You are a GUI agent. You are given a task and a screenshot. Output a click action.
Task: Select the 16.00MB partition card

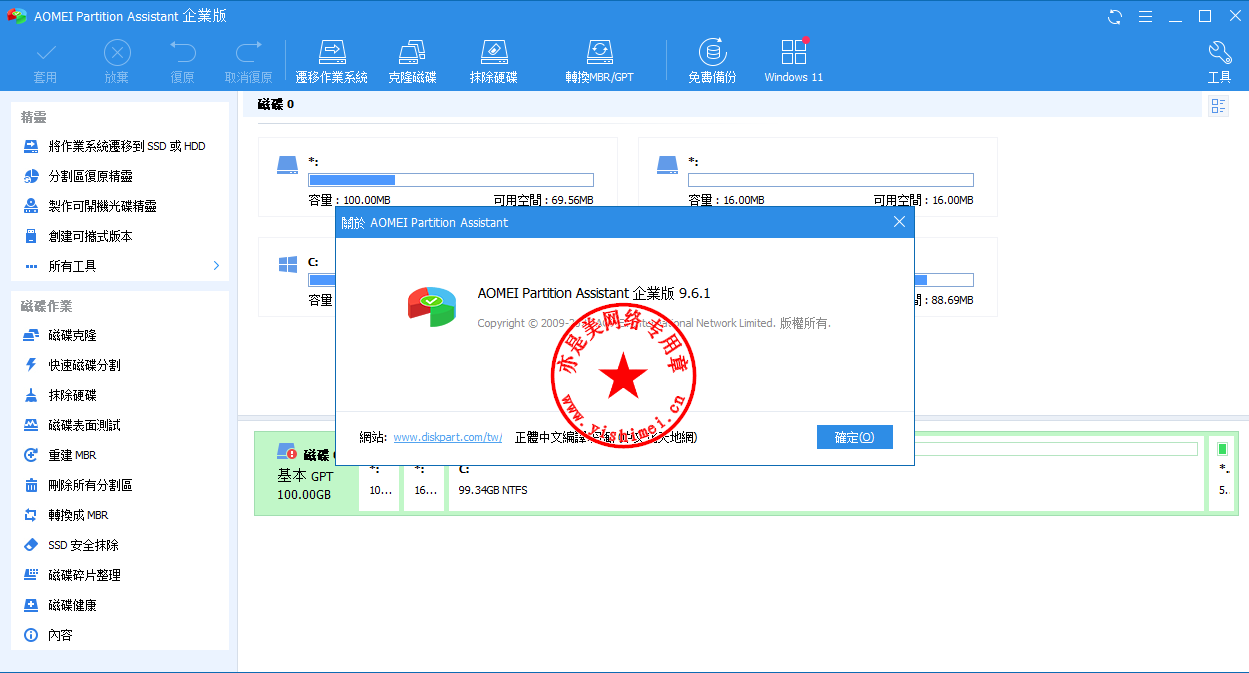pos(817,177)
